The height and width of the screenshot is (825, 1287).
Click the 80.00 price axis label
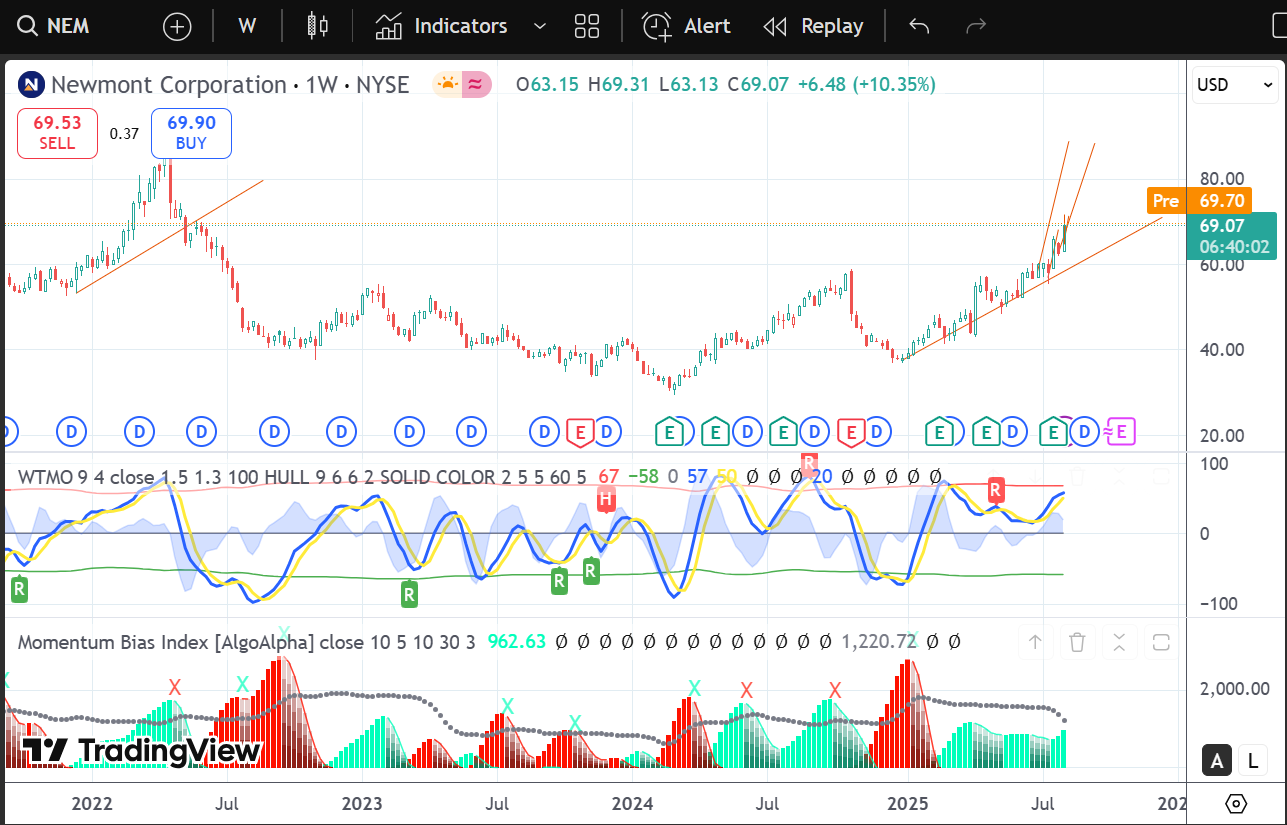click(1221, 179)
